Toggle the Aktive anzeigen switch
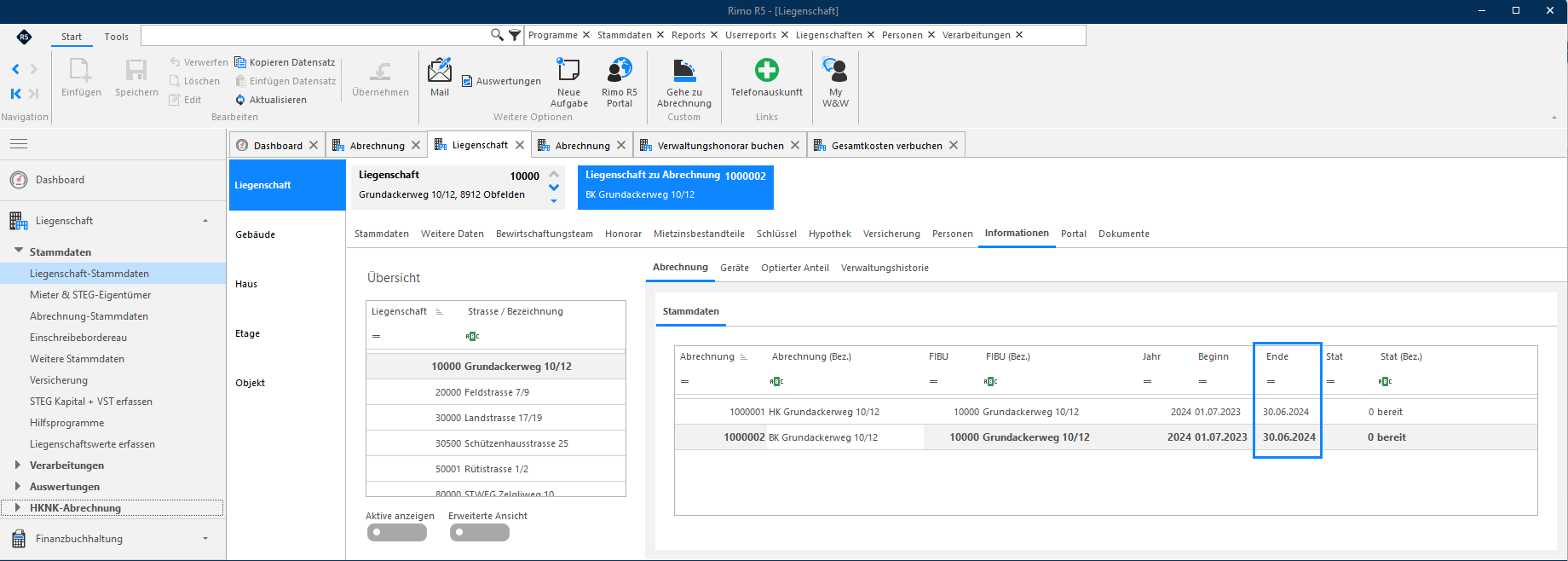1568x561 pixels. click(x=396, y=533)
